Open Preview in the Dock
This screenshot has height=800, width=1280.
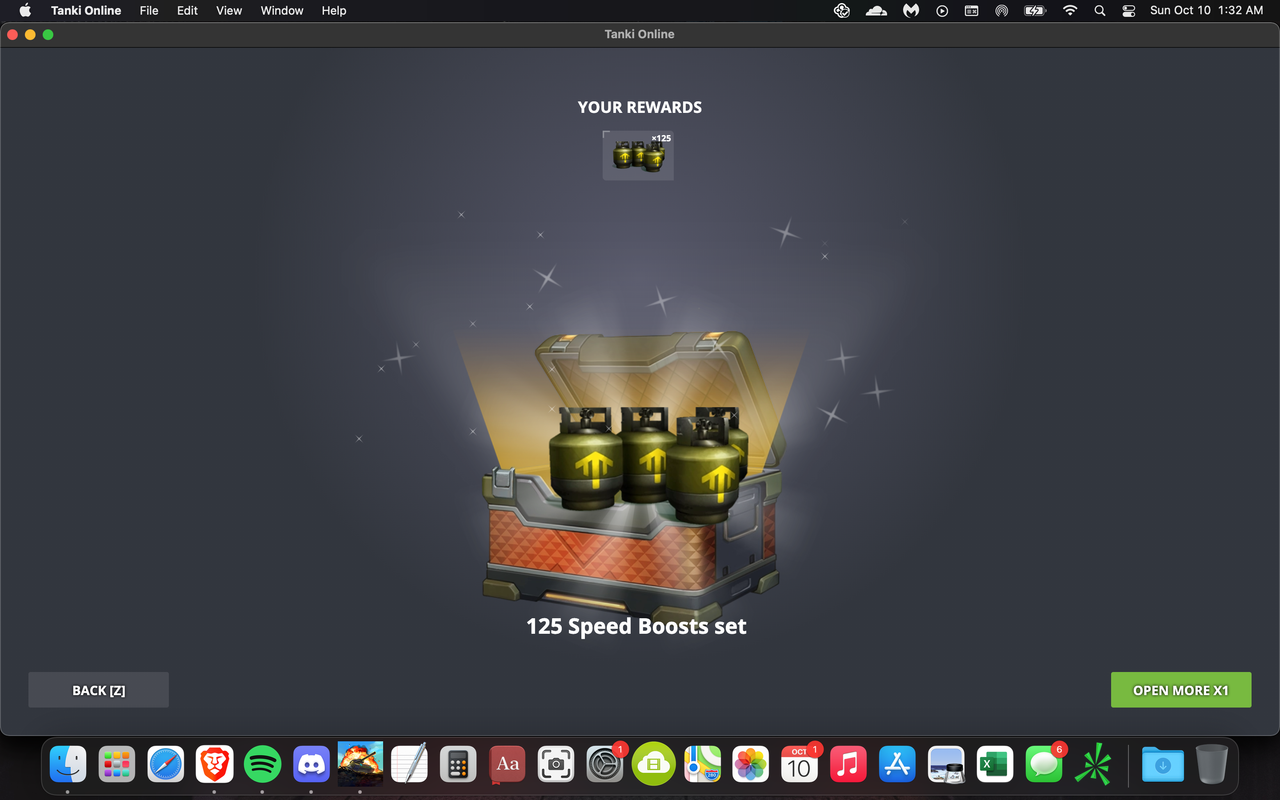(946, 765)
